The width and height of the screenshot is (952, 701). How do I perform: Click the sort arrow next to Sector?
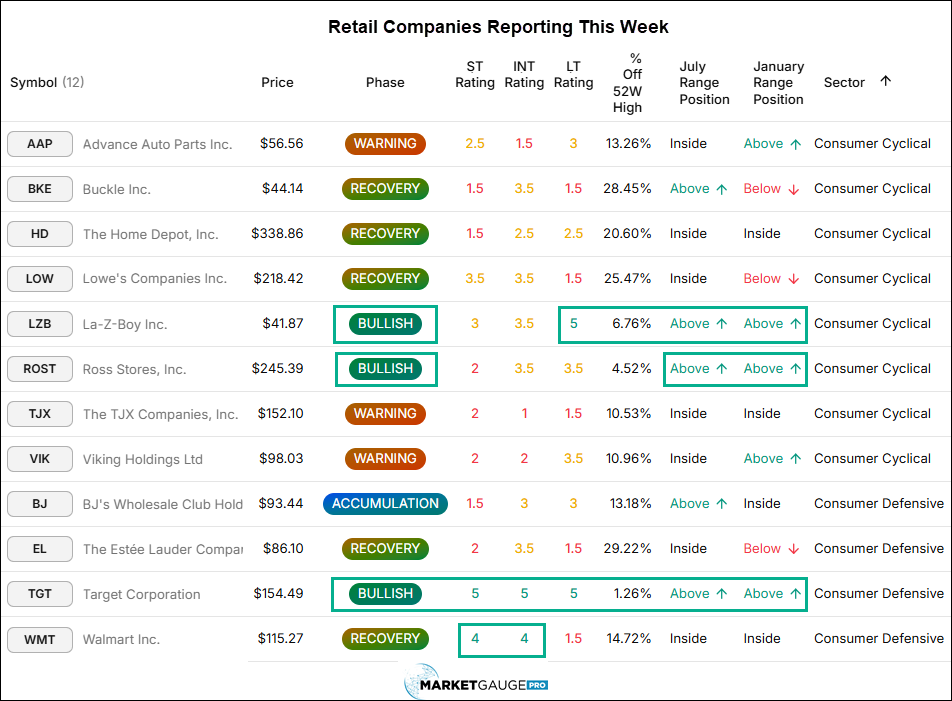[x=885, y=81]
